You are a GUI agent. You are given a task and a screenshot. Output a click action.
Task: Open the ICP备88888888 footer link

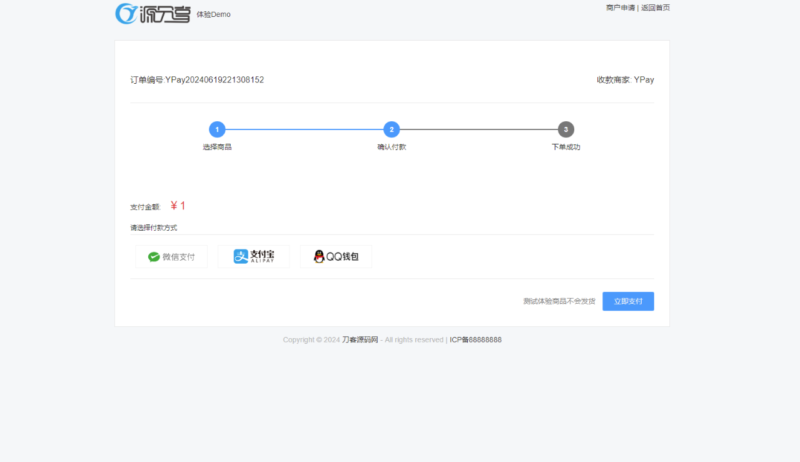476,340
